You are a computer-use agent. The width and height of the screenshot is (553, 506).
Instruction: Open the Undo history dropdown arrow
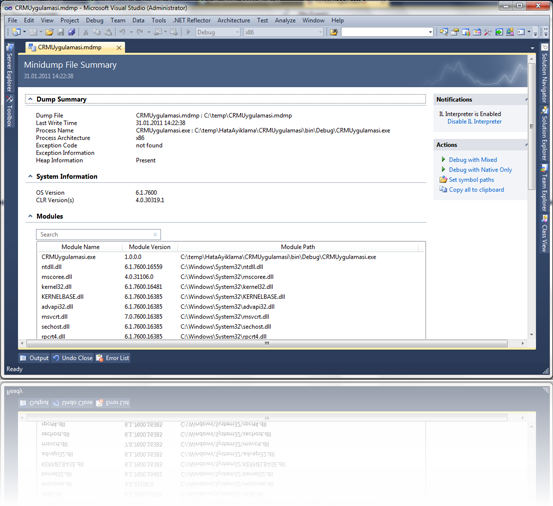131,32
